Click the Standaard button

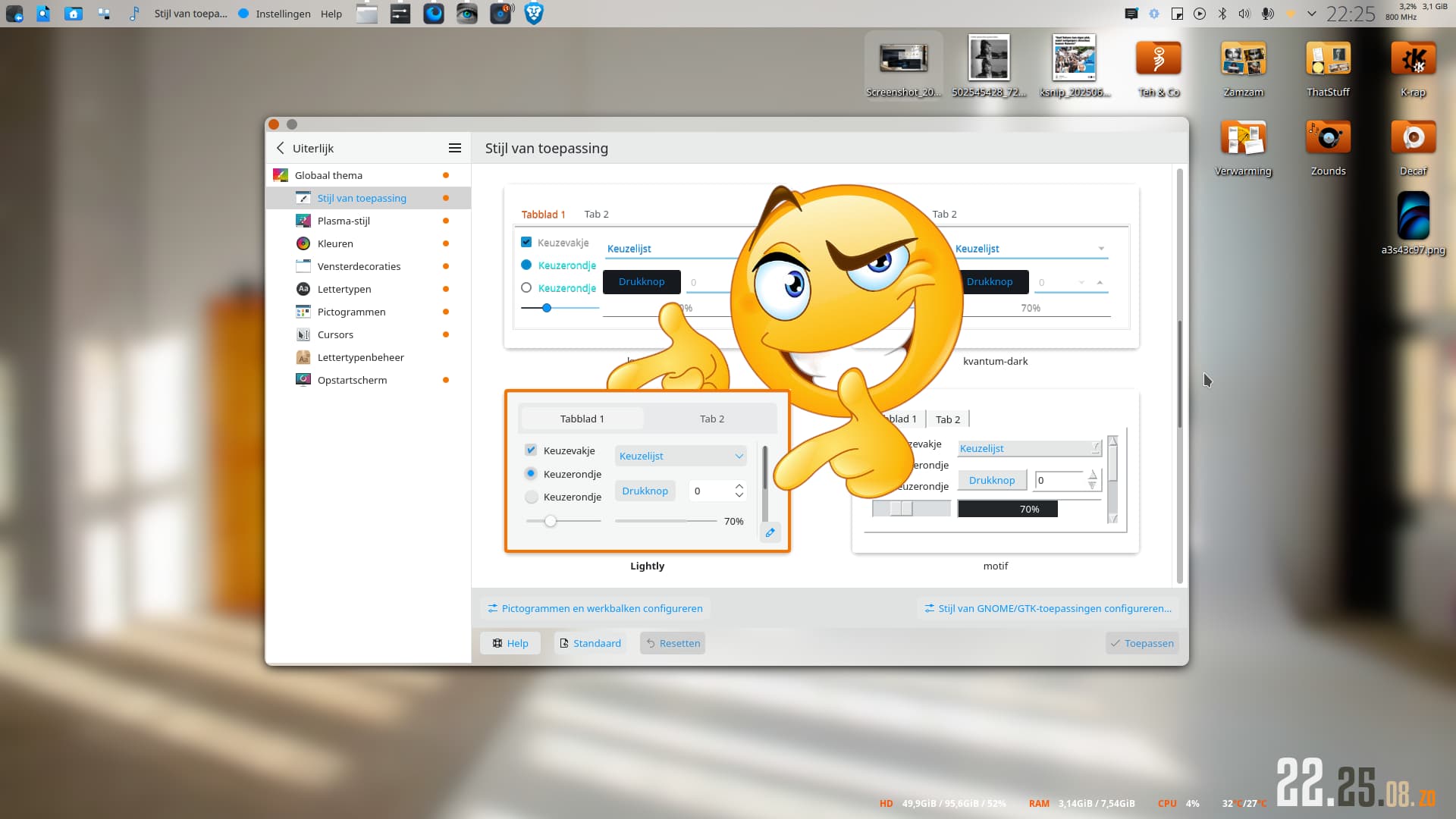(590, 643)
